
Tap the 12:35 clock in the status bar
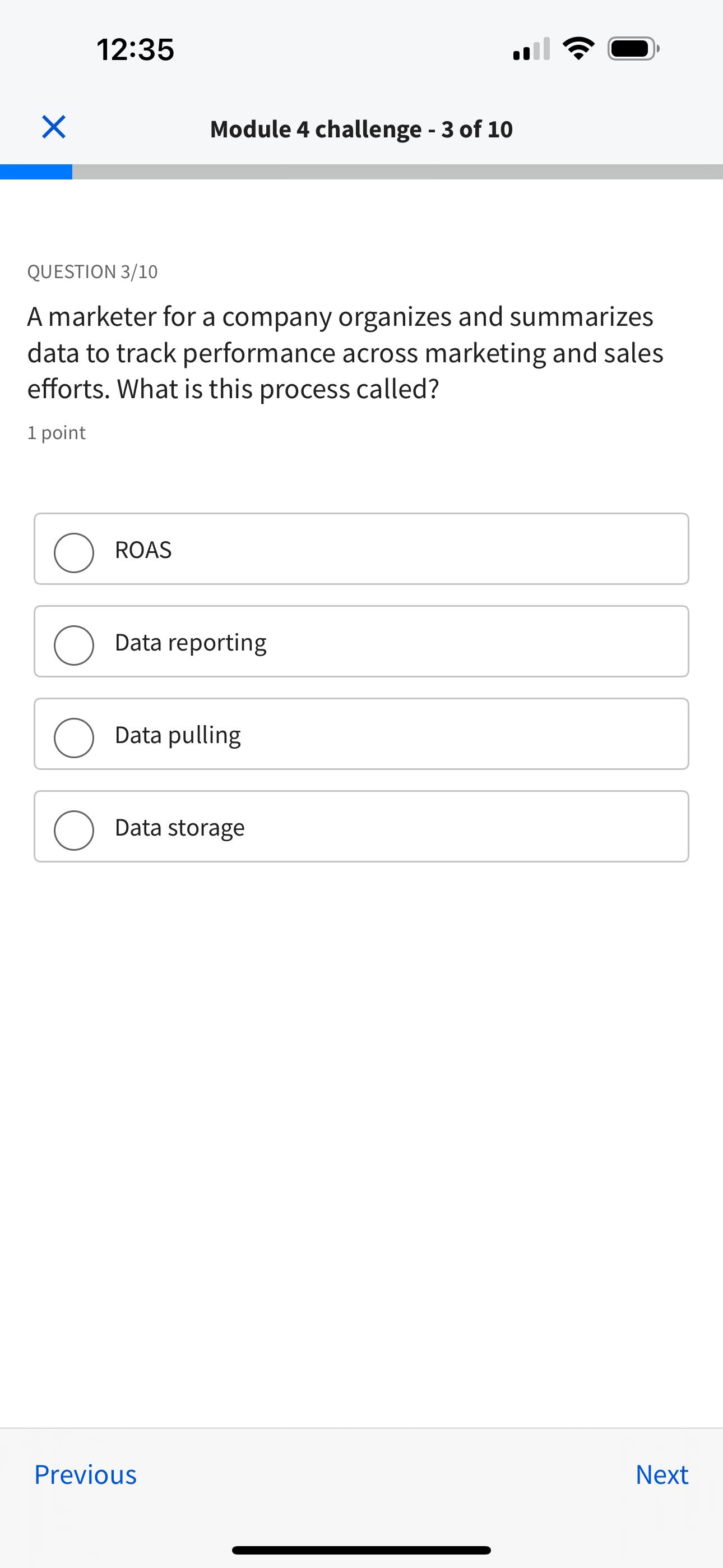[136, 49]
